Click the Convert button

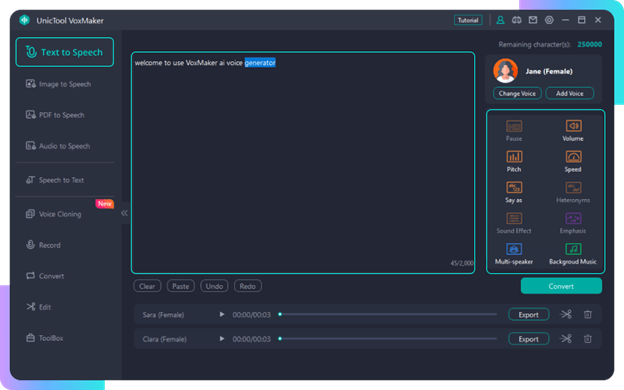(x=561, y=286)
